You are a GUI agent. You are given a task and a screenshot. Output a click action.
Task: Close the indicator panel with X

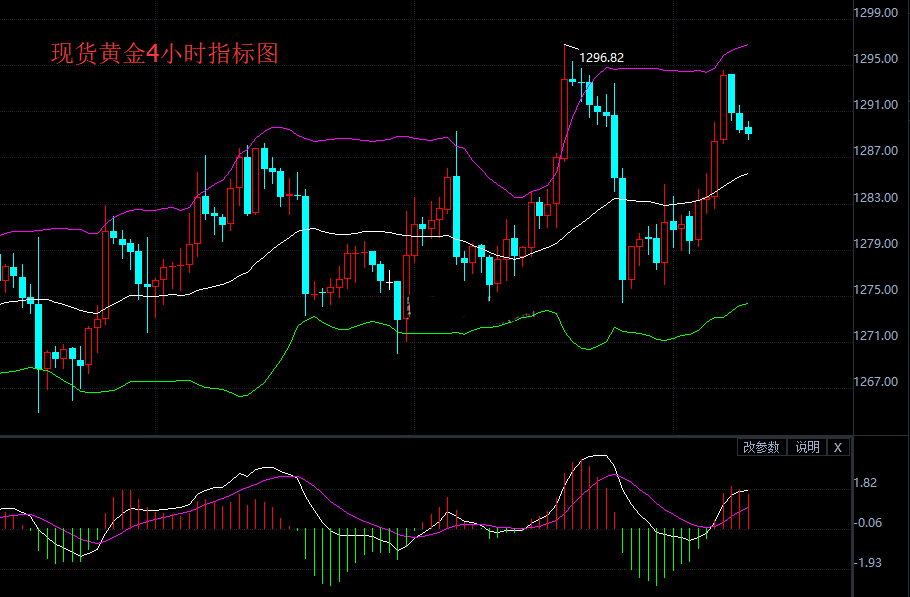pyautogui.click(x=838, y=447)
